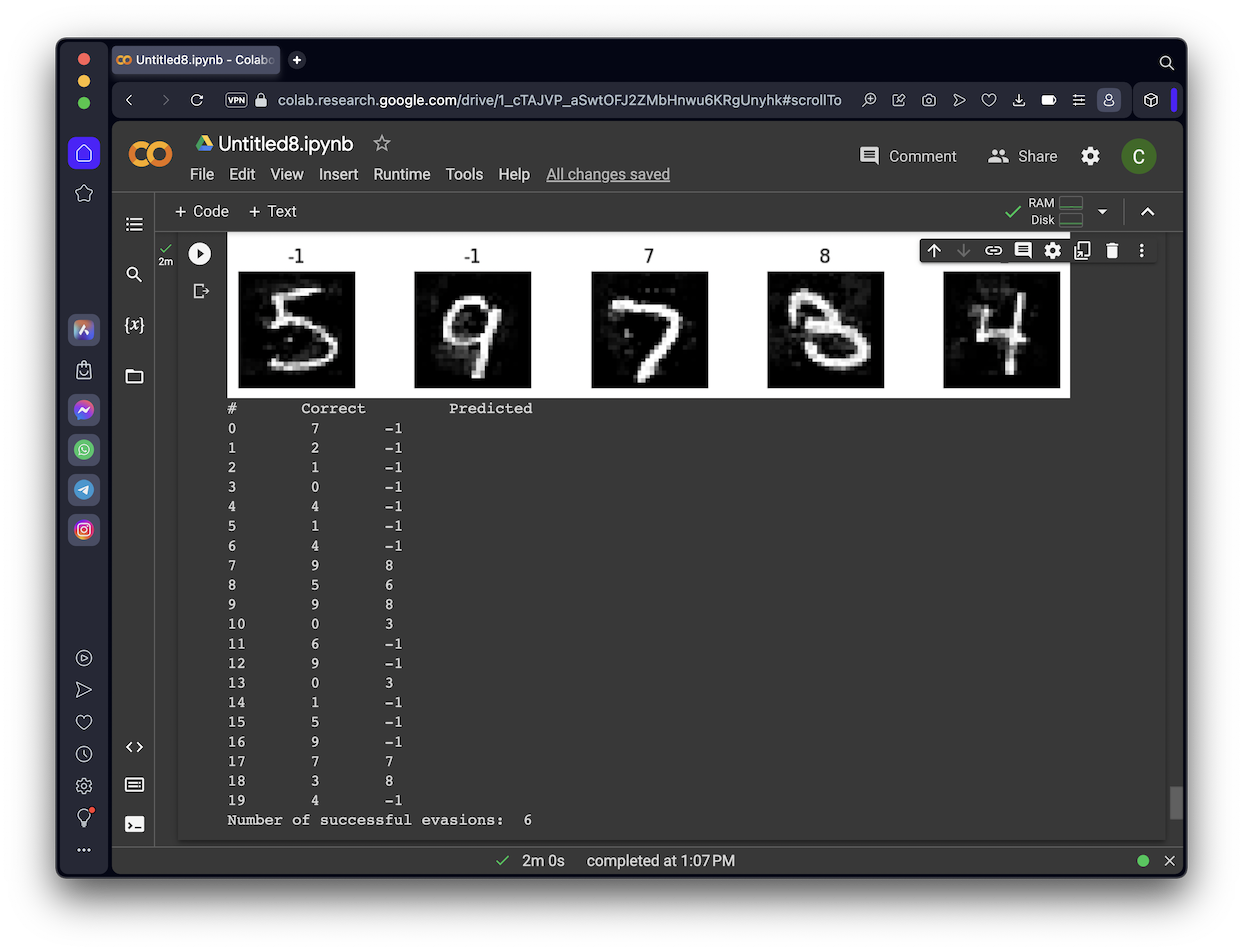Open Opera downloads icon

(x=1019, y=100)
